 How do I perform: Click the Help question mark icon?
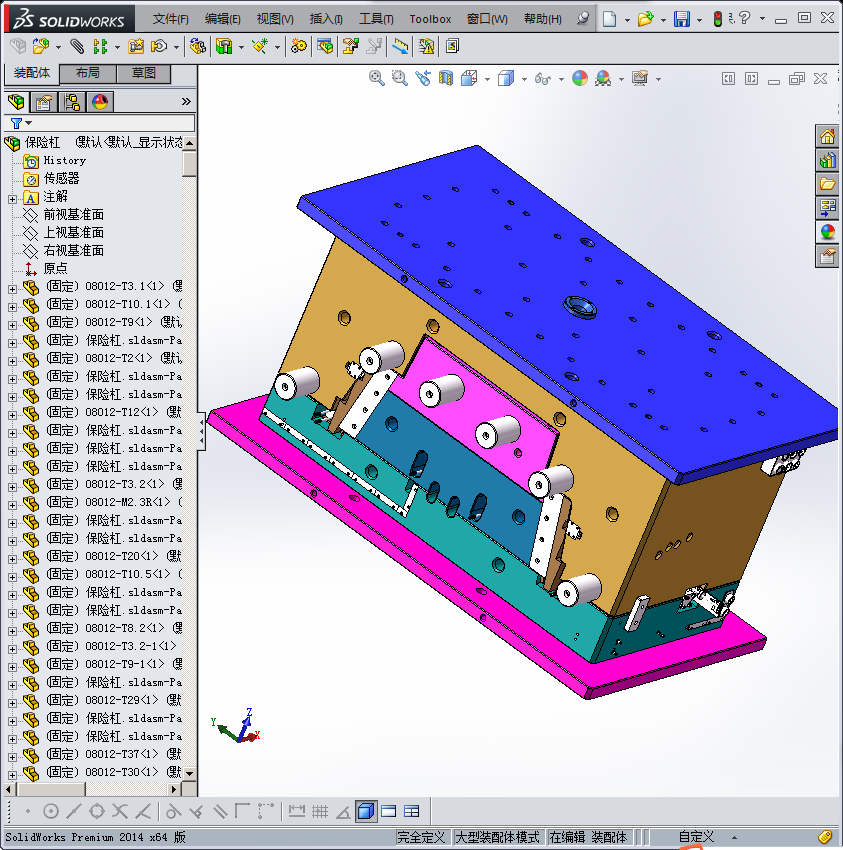[745, 19]
